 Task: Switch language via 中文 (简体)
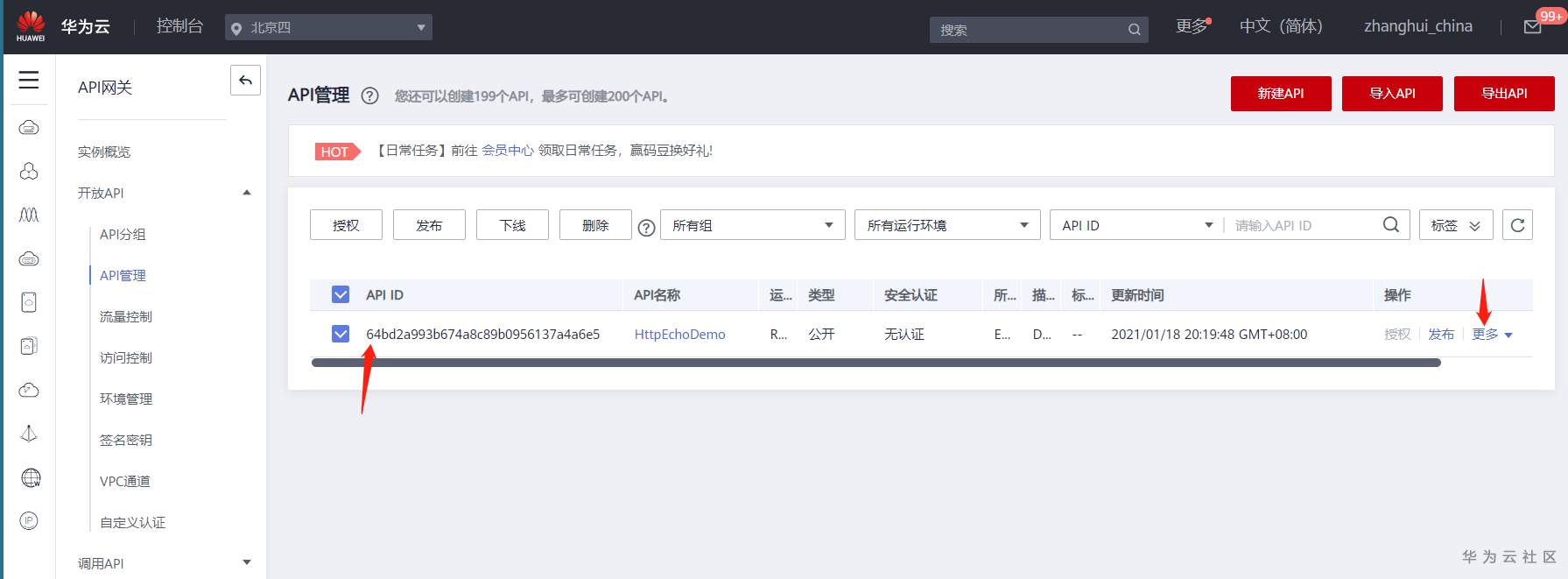[1281, 26]
